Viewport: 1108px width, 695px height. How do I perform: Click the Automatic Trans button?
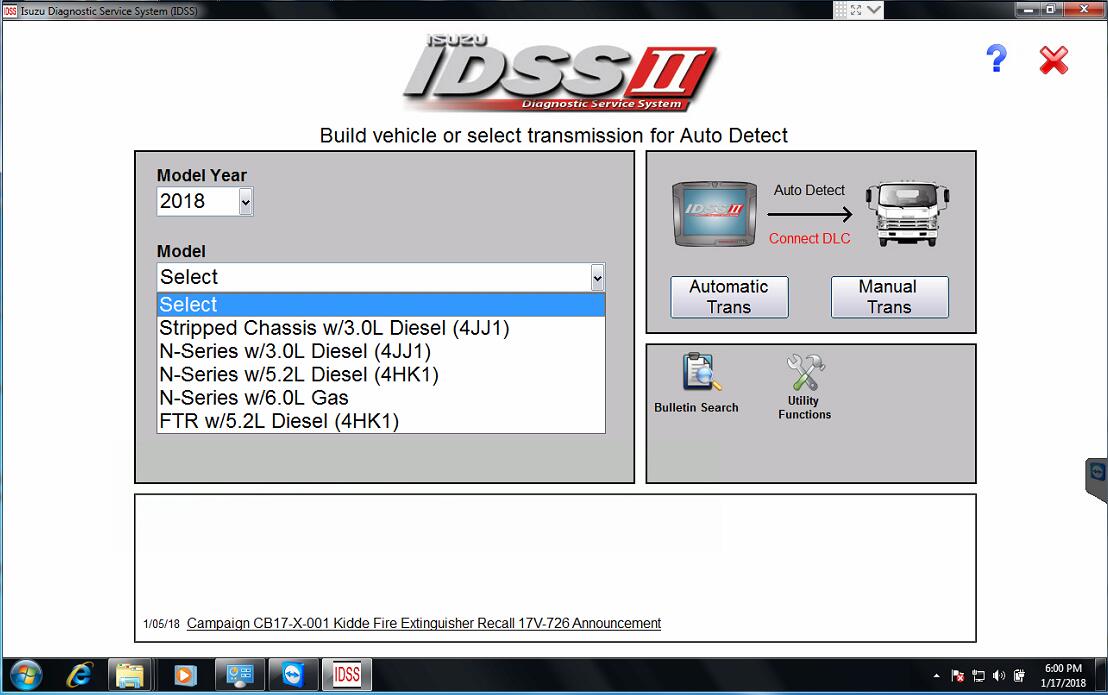729,297
